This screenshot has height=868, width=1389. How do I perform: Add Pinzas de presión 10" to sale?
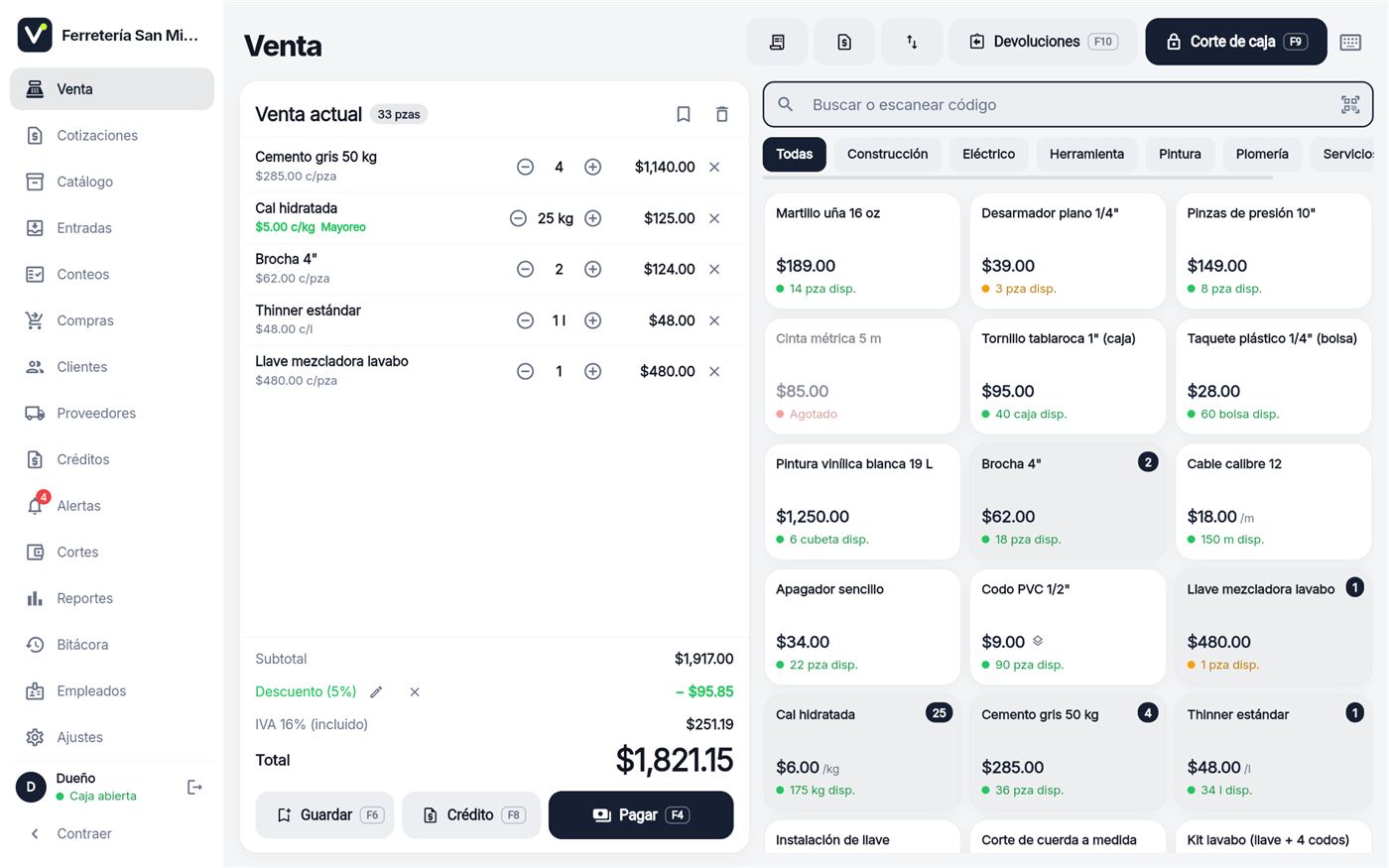point(1274,251)
